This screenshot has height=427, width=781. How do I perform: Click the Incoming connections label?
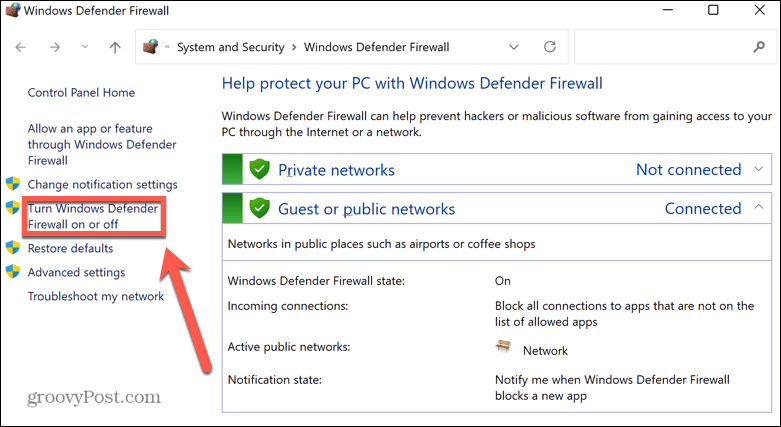288,306
